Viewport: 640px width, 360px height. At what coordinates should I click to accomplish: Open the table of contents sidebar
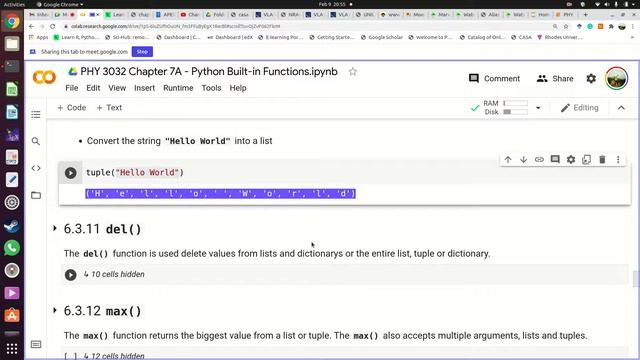click(x=36, y=114)
